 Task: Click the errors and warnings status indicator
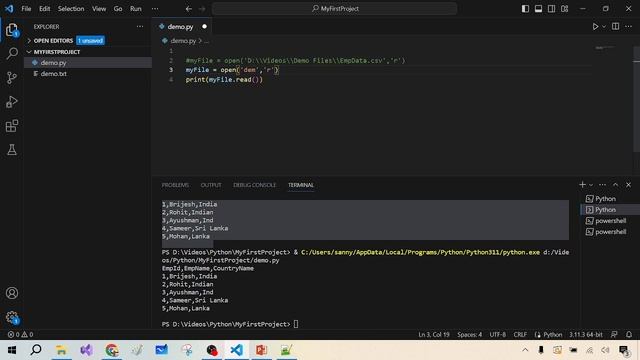click(20, 335)
